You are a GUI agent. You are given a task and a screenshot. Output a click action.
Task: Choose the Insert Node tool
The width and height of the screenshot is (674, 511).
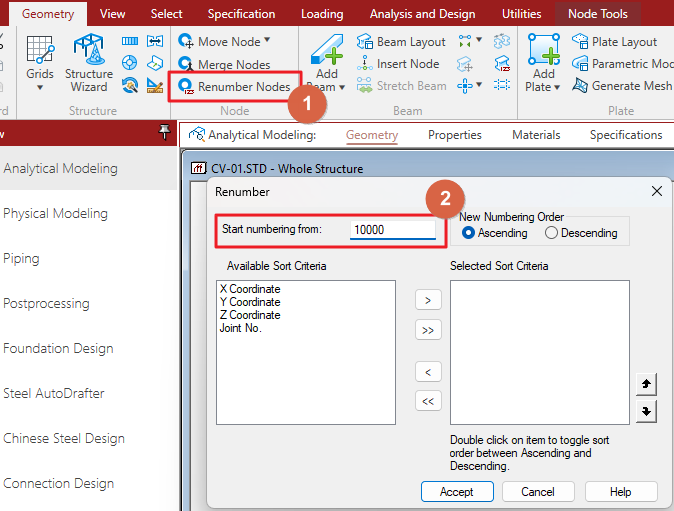pos(366,64)
